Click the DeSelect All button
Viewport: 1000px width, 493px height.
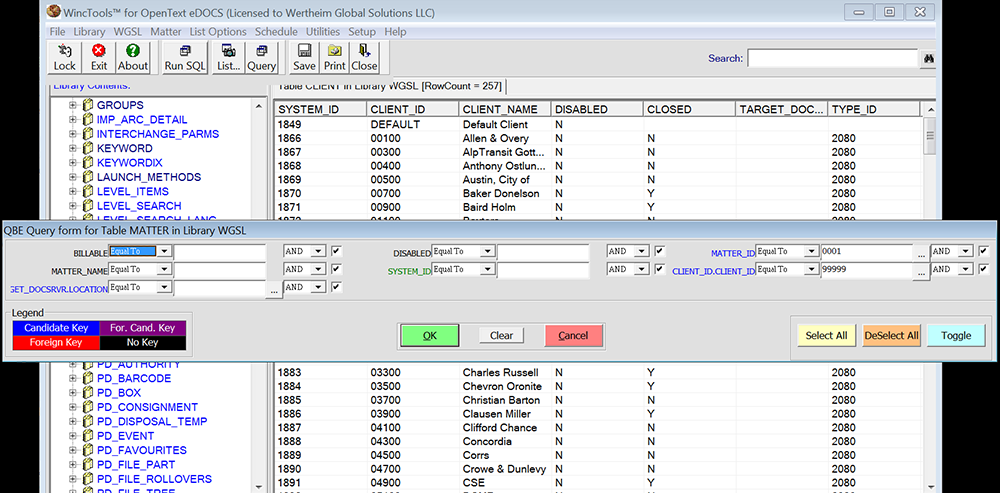click(x=891, y=335)
